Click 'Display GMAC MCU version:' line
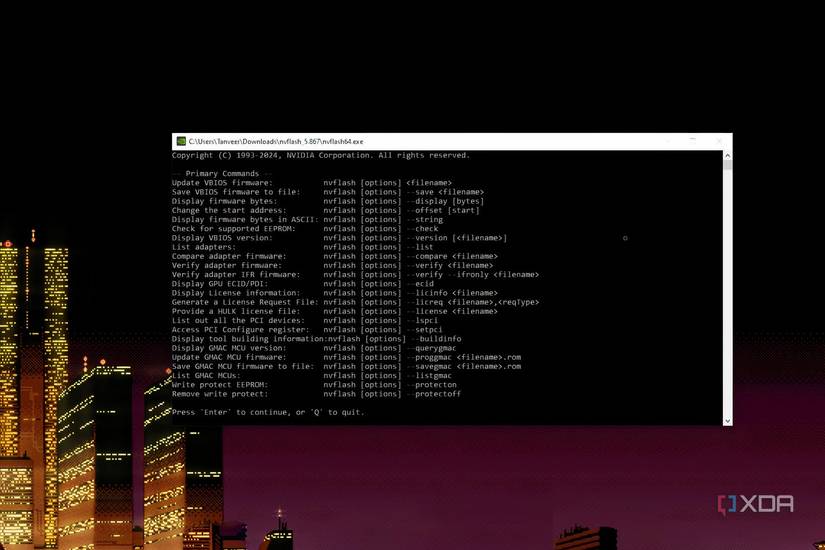 (314, 348)
